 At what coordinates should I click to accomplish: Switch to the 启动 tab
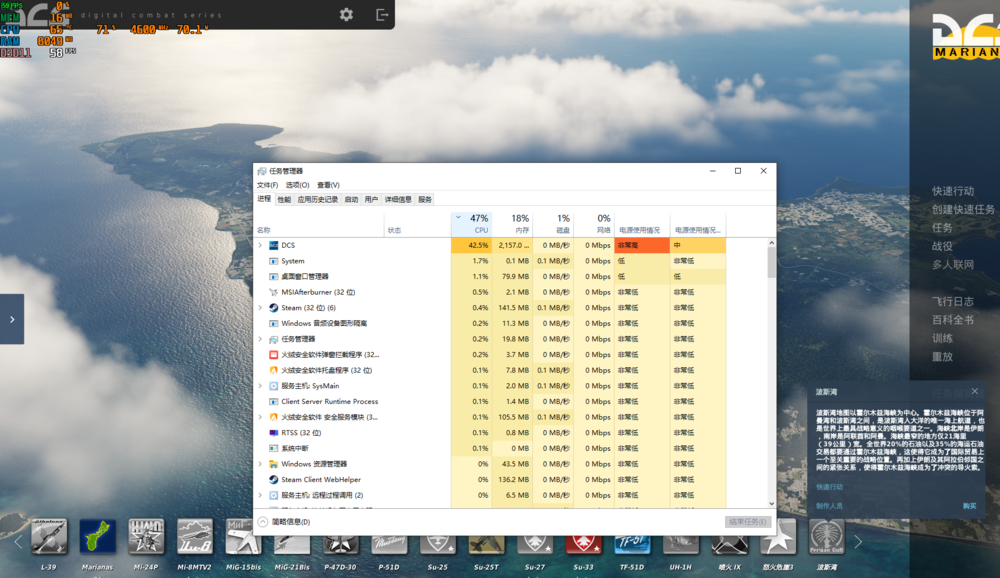click(x=351, y=200)
